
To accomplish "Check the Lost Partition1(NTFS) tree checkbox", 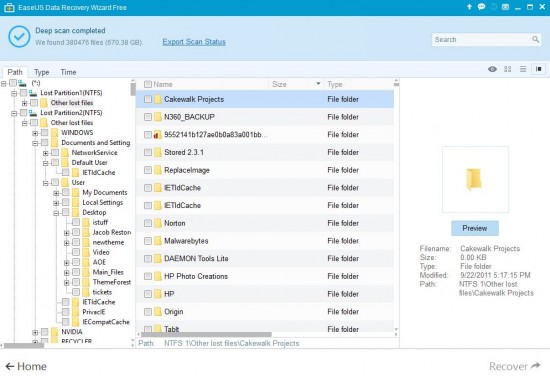I will pyautogui.click(x=24, y=93).
